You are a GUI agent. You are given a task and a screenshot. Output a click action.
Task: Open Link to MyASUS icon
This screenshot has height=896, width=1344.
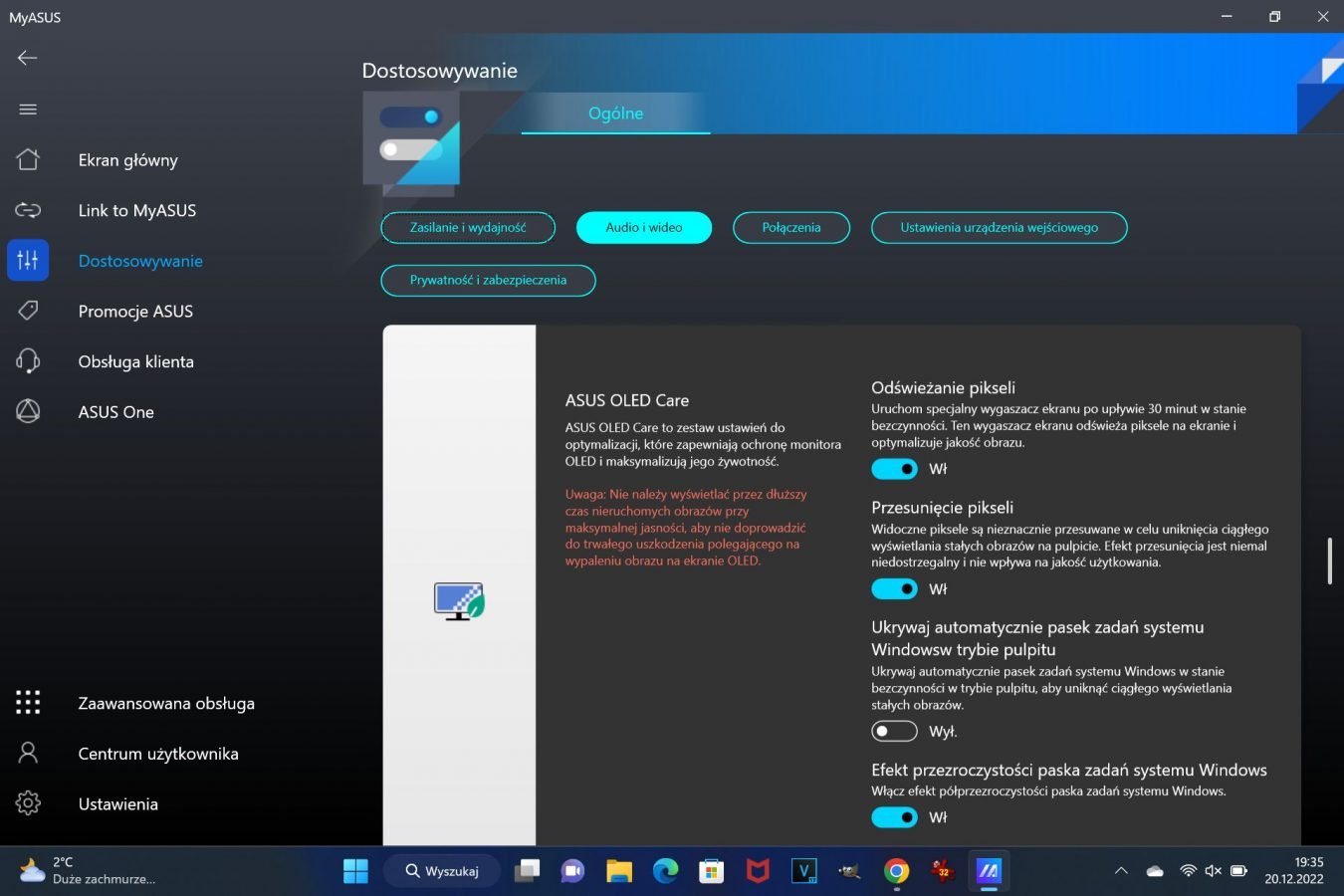pyautogui.click(x=28, y=210)
